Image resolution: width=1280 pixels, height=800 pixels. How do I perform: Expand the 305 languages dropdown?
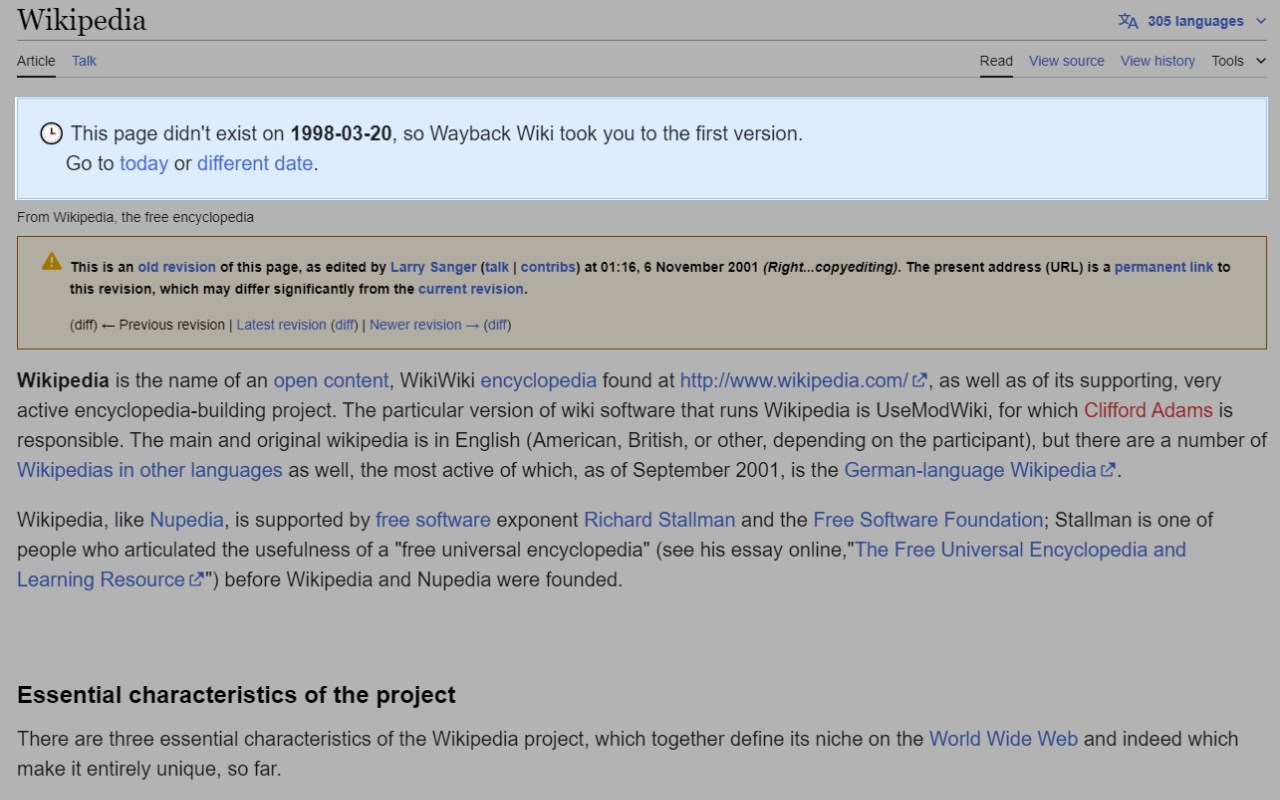pyautogui.click(x=1193, y=21)
